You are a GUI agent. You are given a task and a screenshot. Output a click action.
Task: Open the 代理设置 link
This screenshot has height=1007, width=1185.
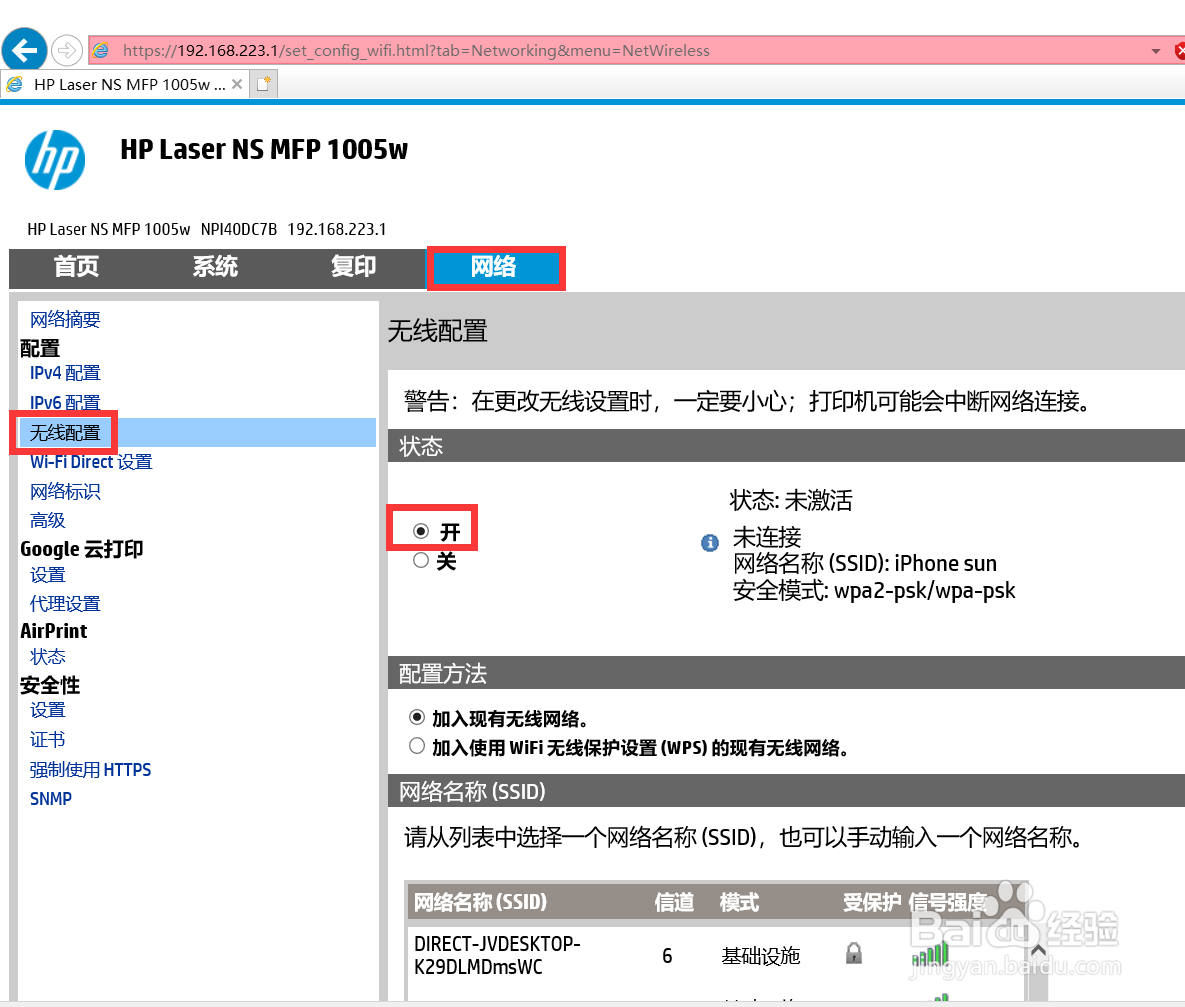(x=65, y=603)
